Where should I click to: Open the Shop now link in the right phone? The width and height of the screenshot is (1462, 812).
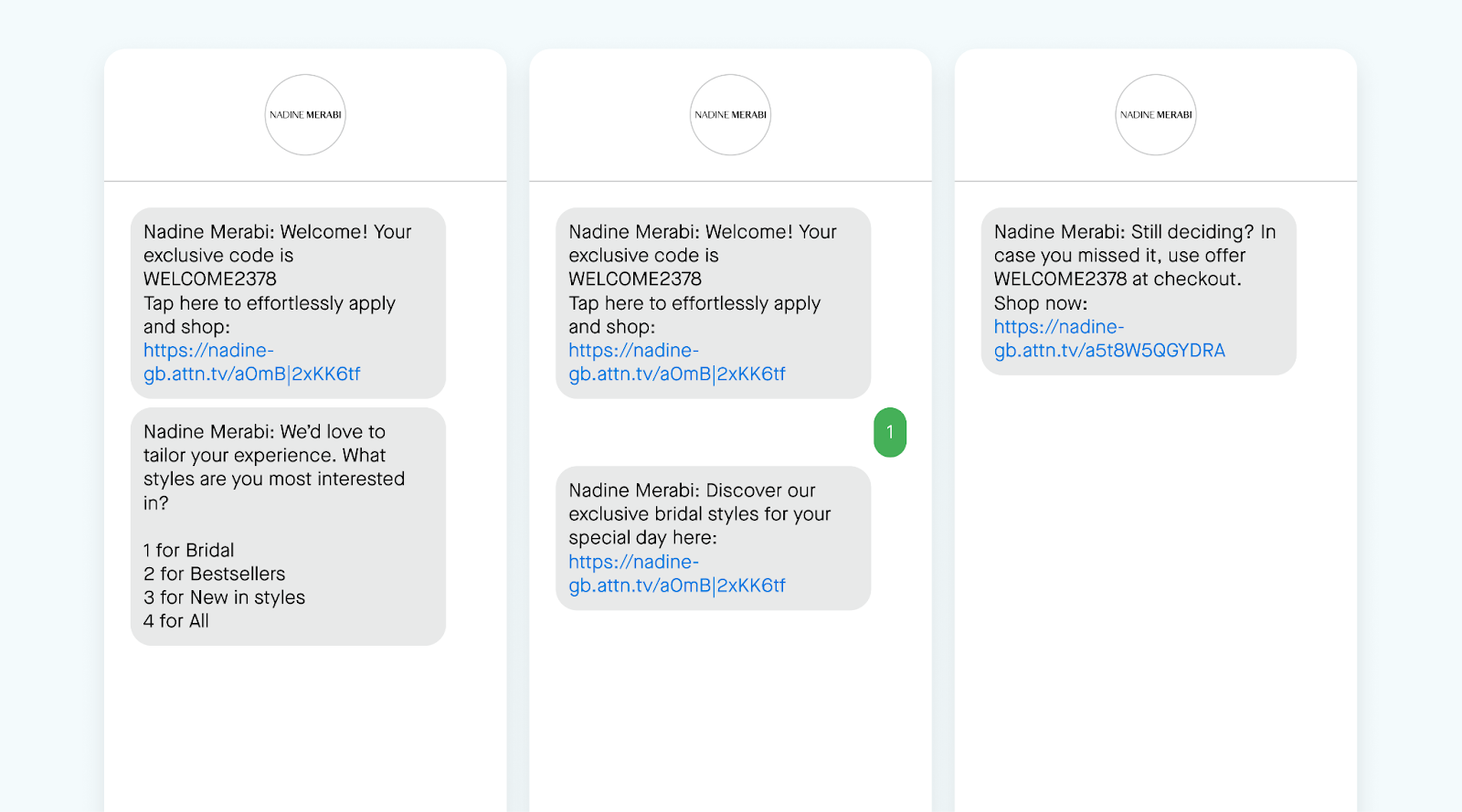[x=1109, y=338]
